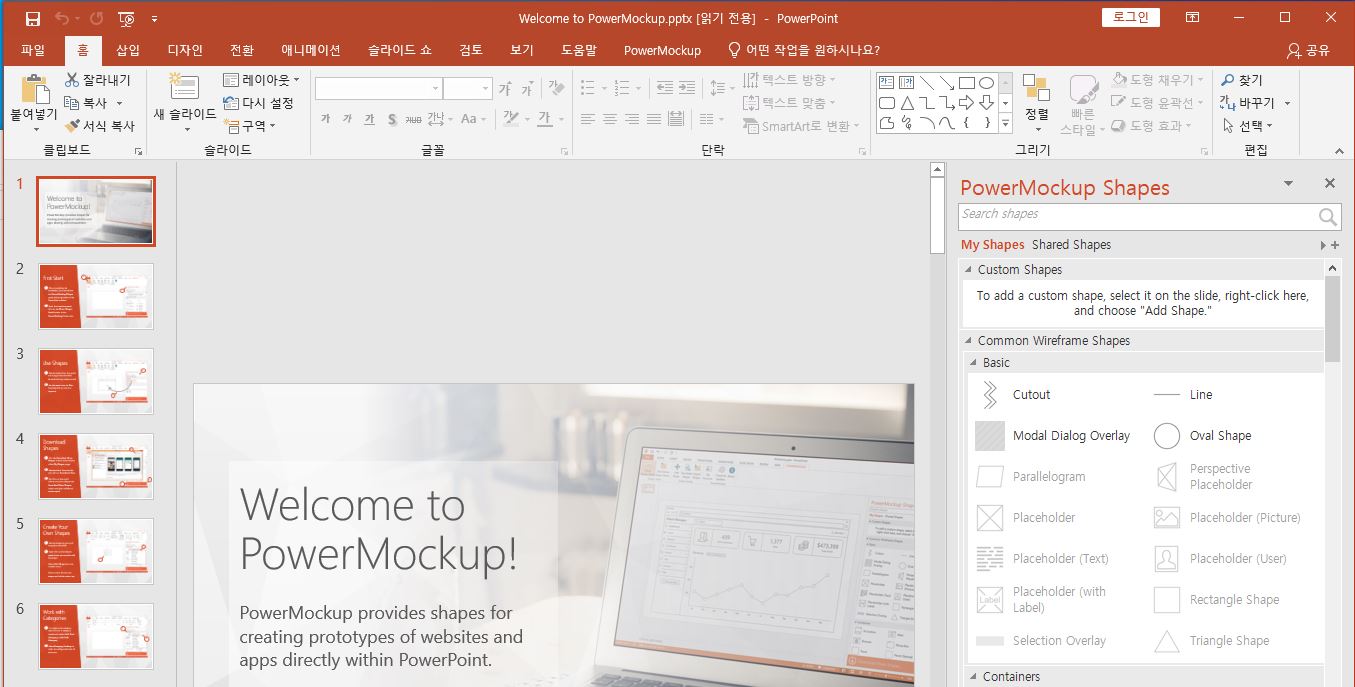The width and height of the screenshot is (1355, 687).
Task: Click Cut (잘라내기) scissors icon
Action: pyautogui.click(x=72, y=80)
